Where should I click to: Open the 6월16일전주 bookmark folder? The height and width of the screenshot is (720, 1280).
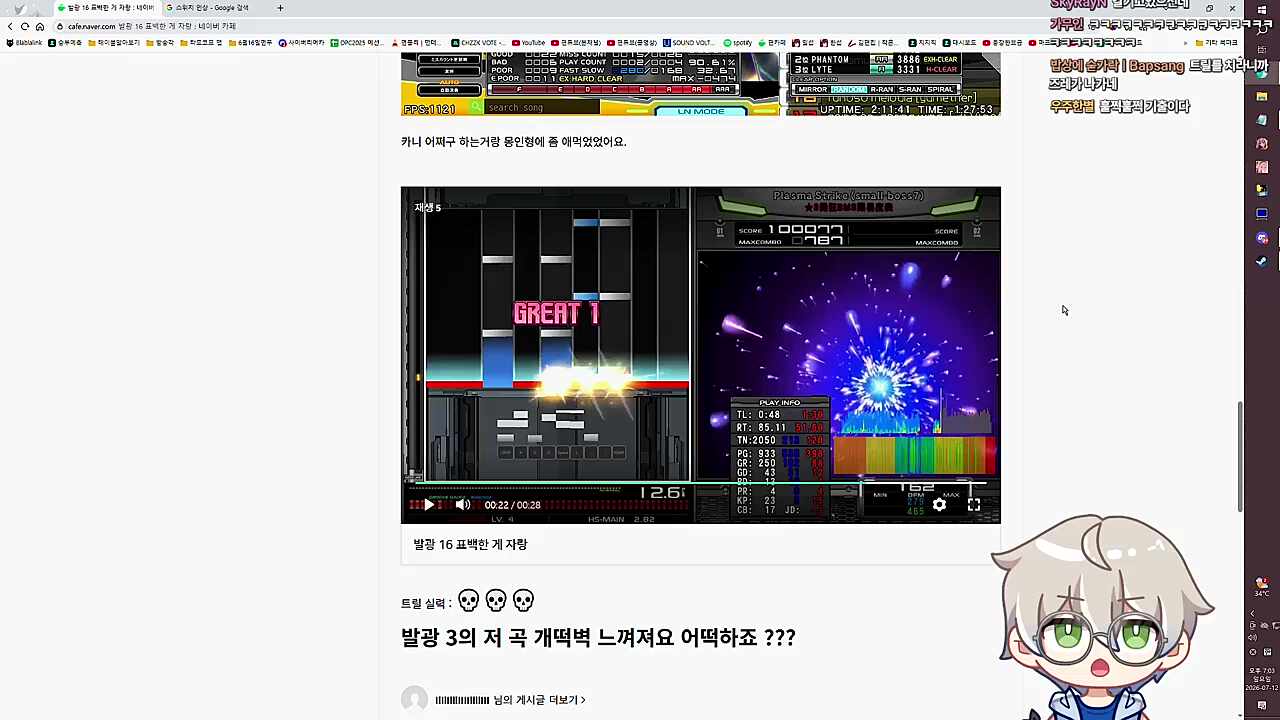tap(250, 43)
